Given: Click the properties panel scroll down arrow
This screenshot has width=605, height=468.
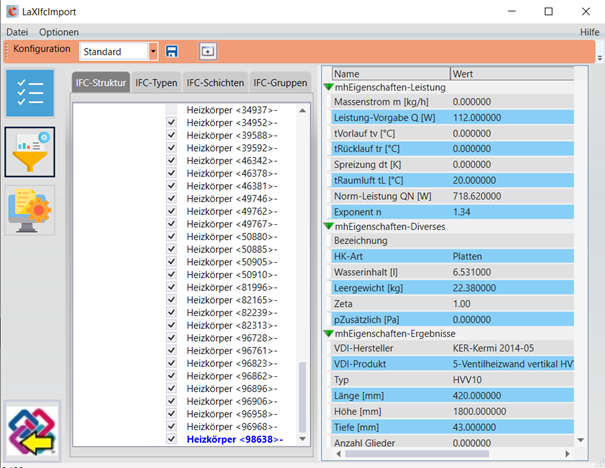Looking at the screenshot, I should tap(580, 440).
